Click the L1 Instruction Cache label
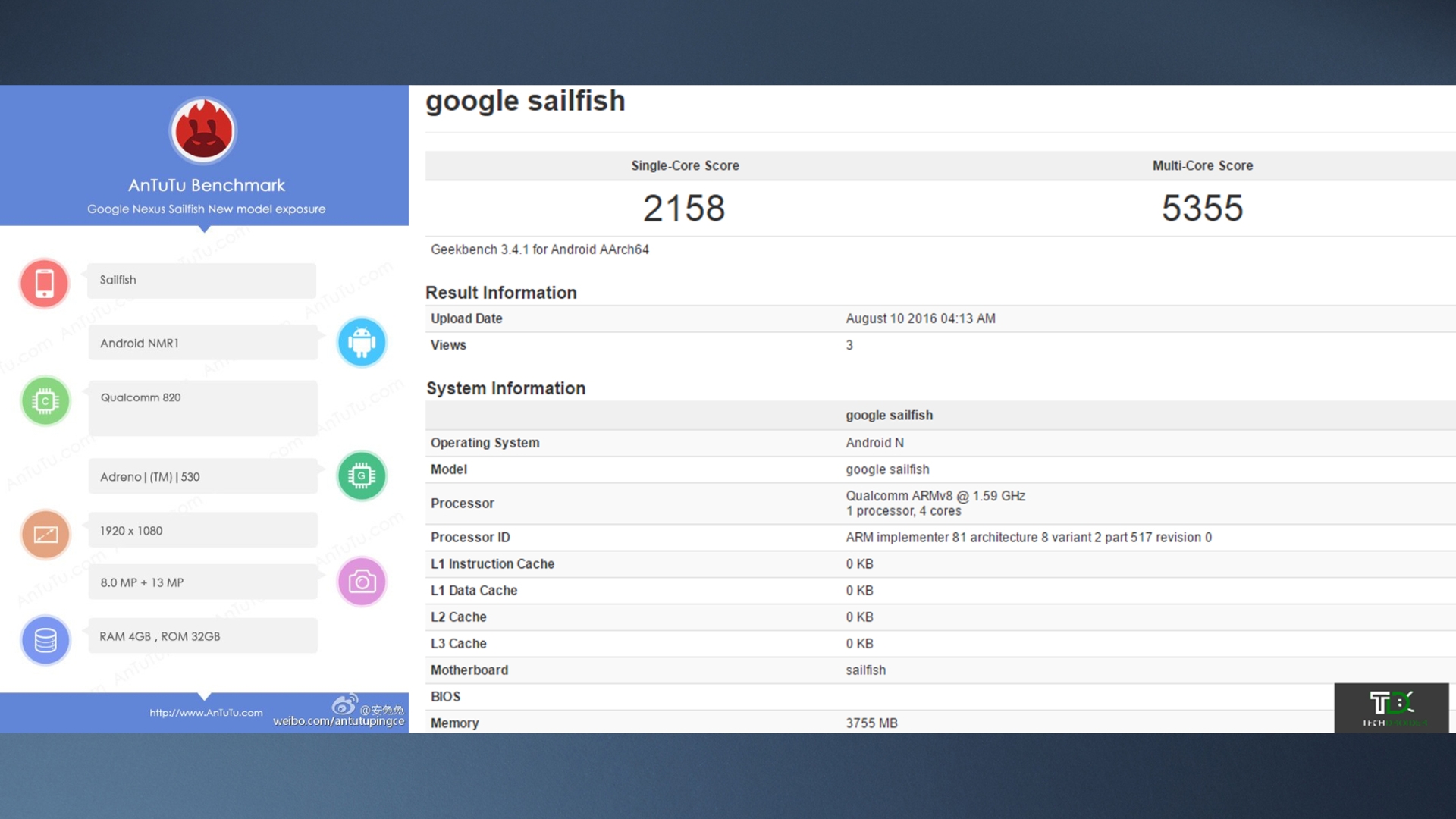Screen dimensions: 1456x819 click(x=493, y=564)
